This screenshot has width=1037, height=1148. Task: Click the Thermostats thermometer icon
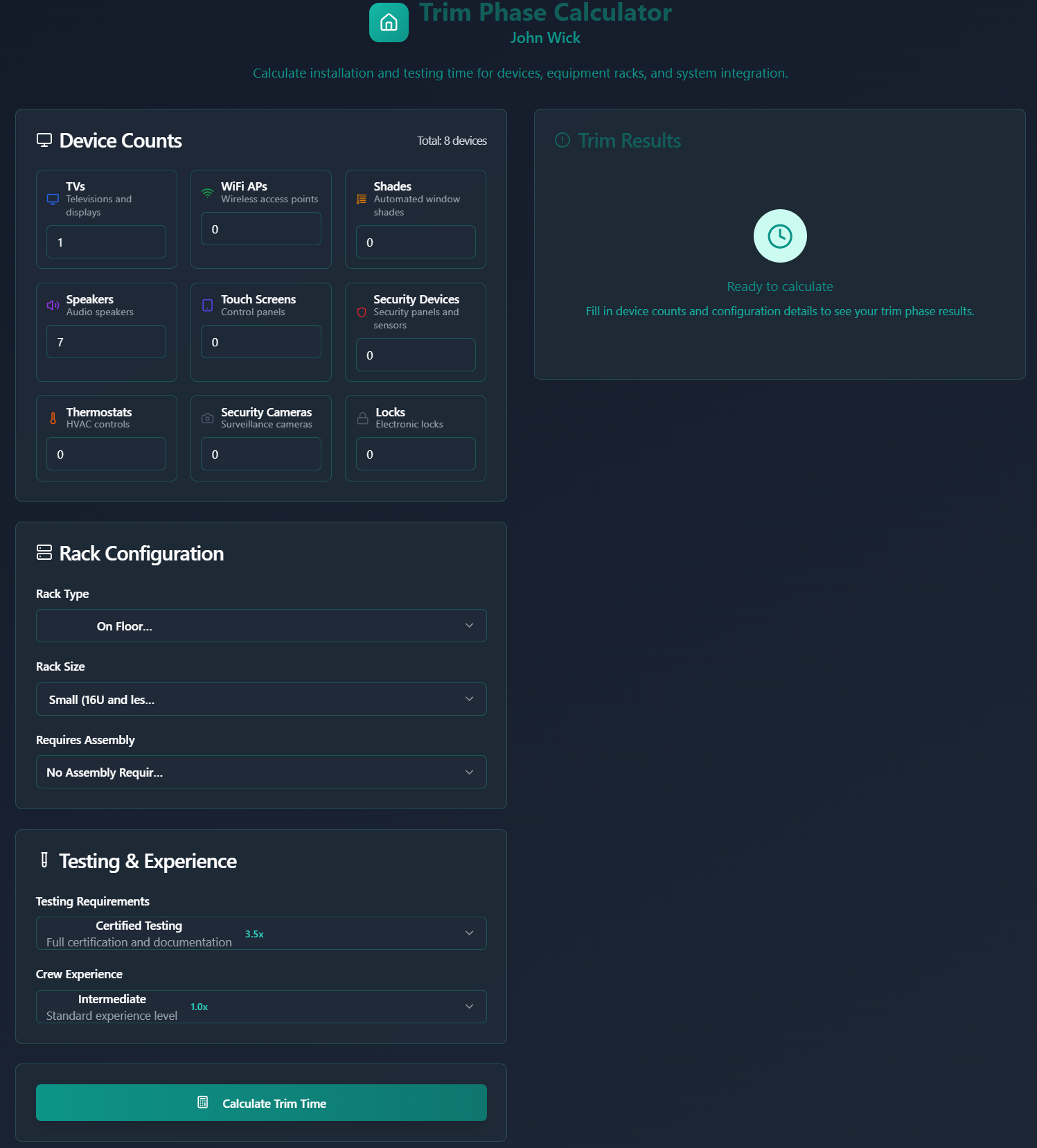[53, 418]
